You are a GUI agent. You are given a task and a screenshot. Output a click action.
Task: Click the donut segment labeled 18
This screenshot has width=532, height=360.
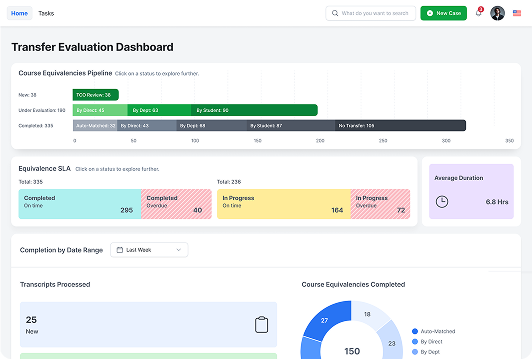[368, 314]
